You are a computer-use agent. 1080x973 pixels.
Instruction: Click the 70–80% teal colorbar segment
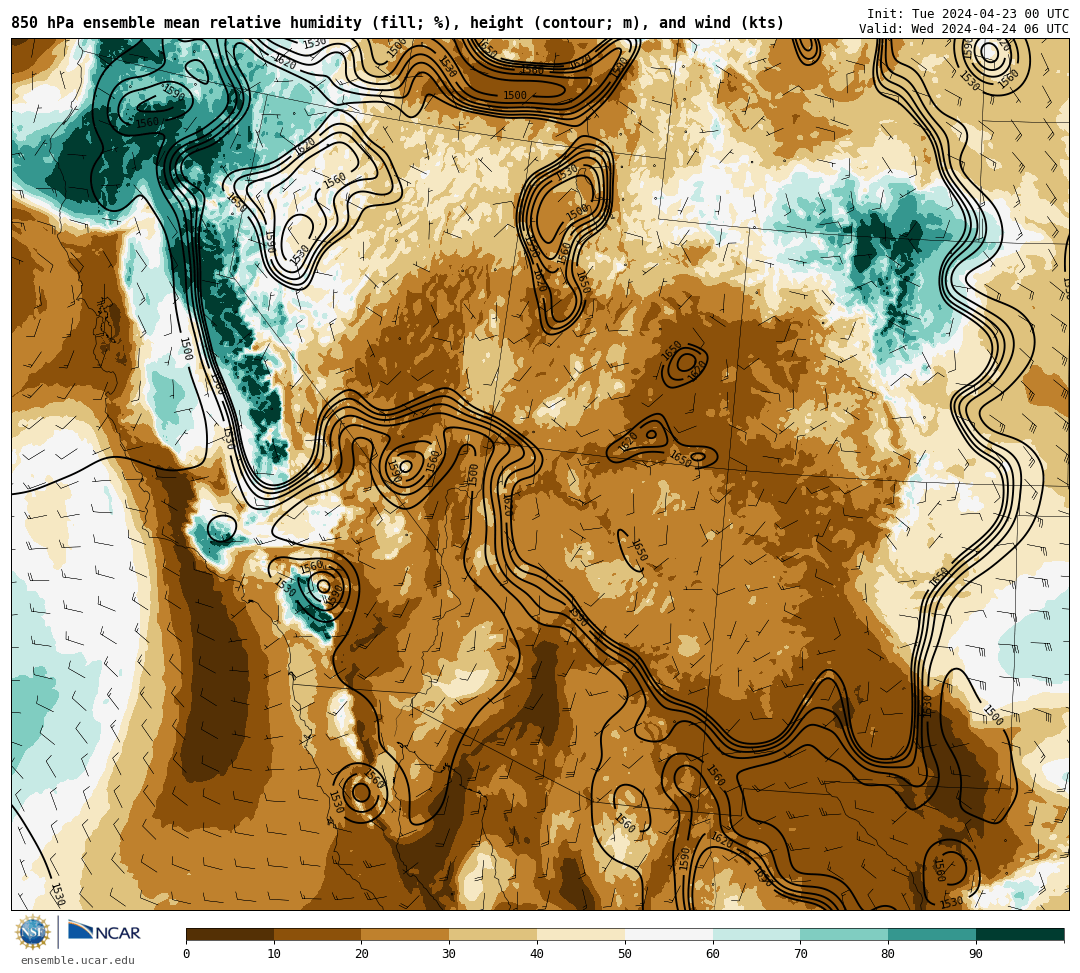click(844, 934)
